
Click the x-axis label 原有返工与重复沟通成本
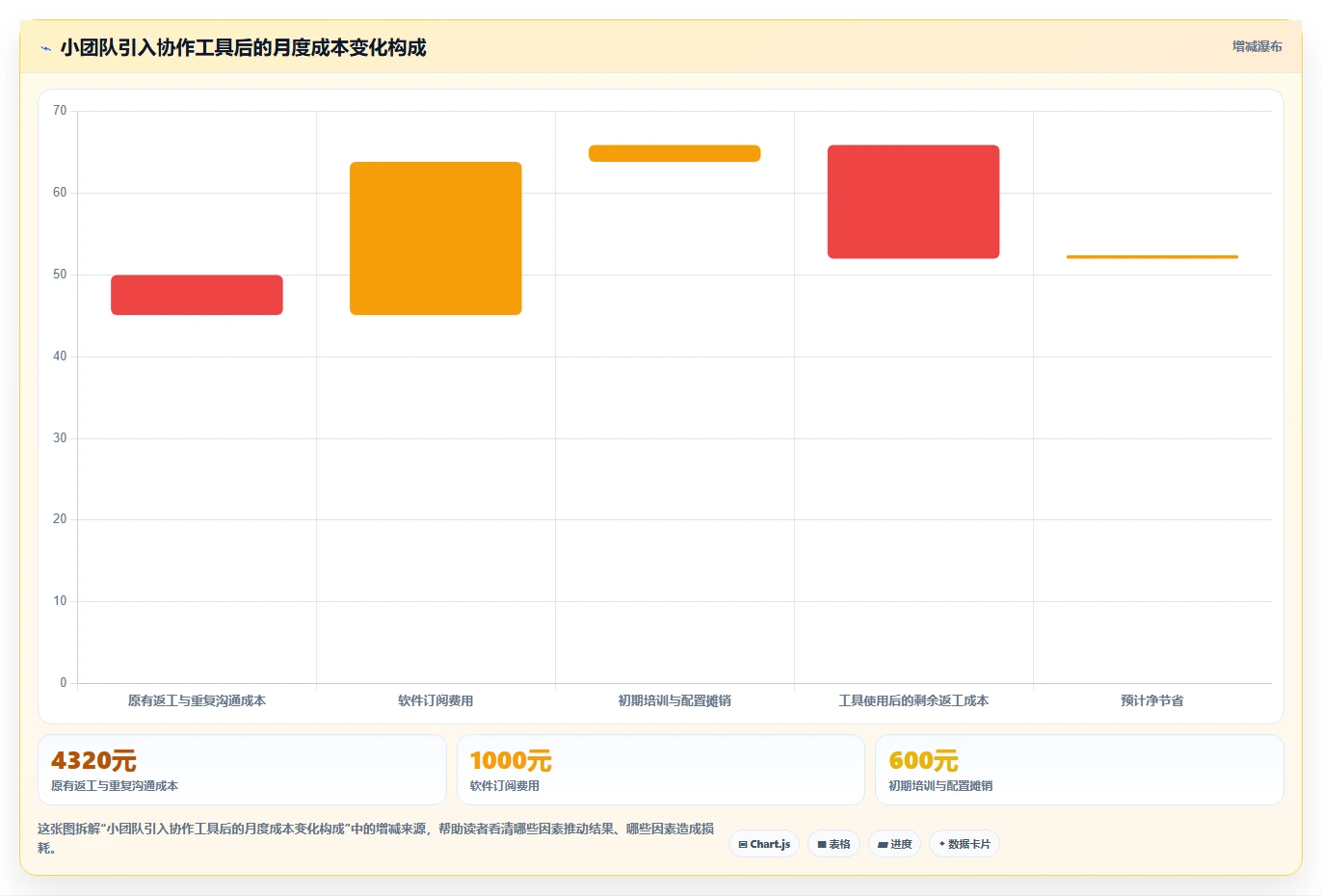197,700
